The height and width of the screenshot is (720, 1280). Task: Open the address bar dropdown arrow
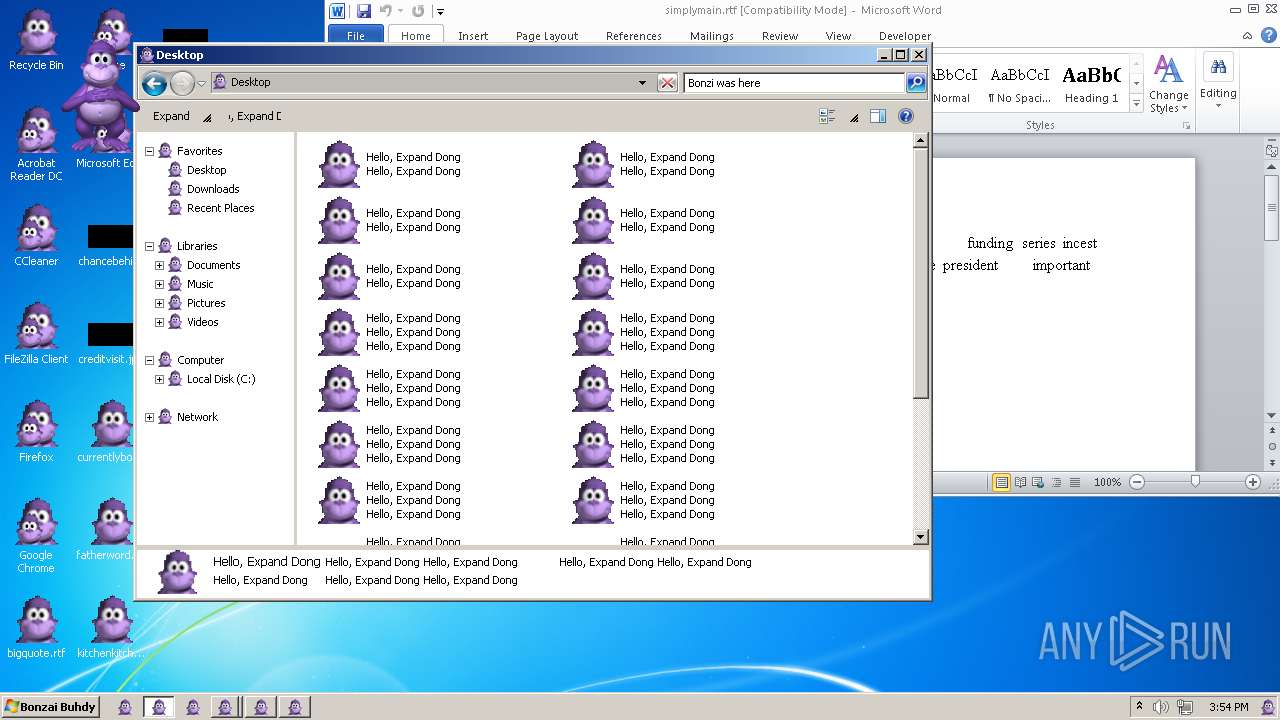click(x=642, y=83)
